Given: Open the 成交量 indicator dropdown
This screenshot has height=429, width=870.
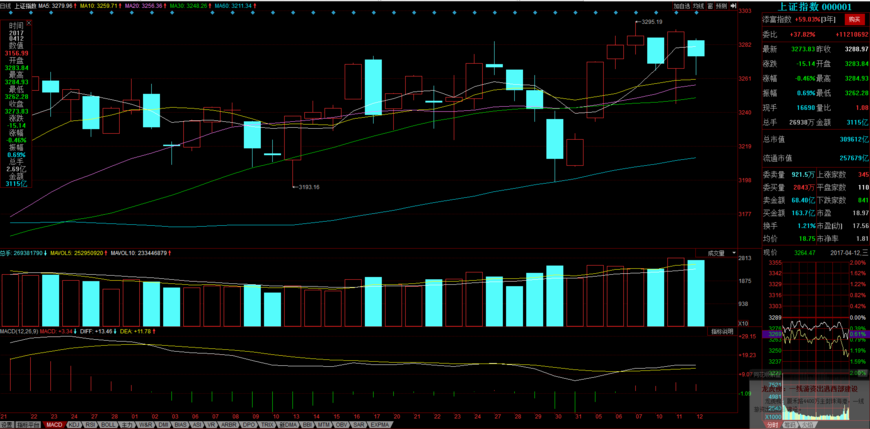Looking at the screenshot, I should pyautogui.click(x=722, y=253).
